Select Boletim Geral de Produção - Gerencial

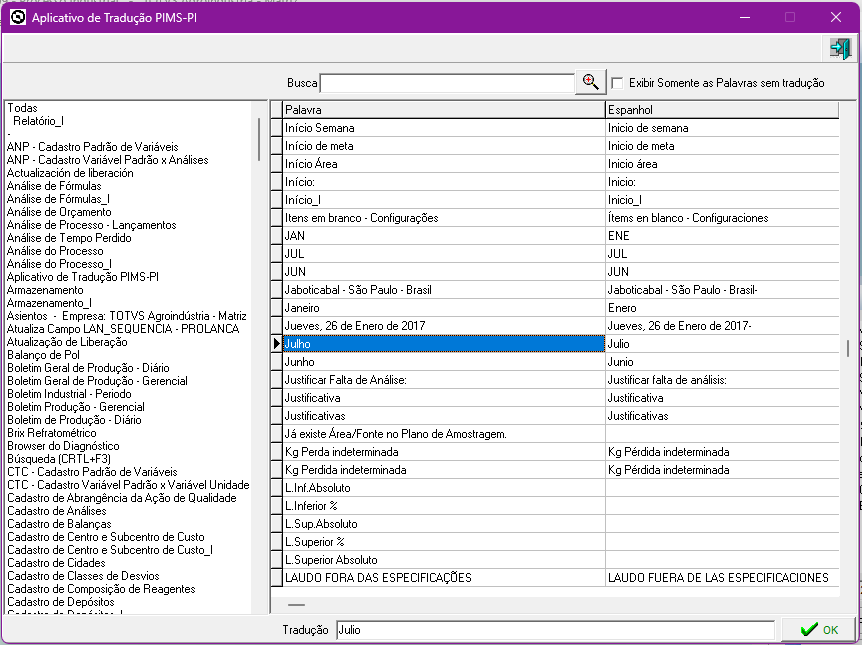pyautogui.click(x=97, y=381)
